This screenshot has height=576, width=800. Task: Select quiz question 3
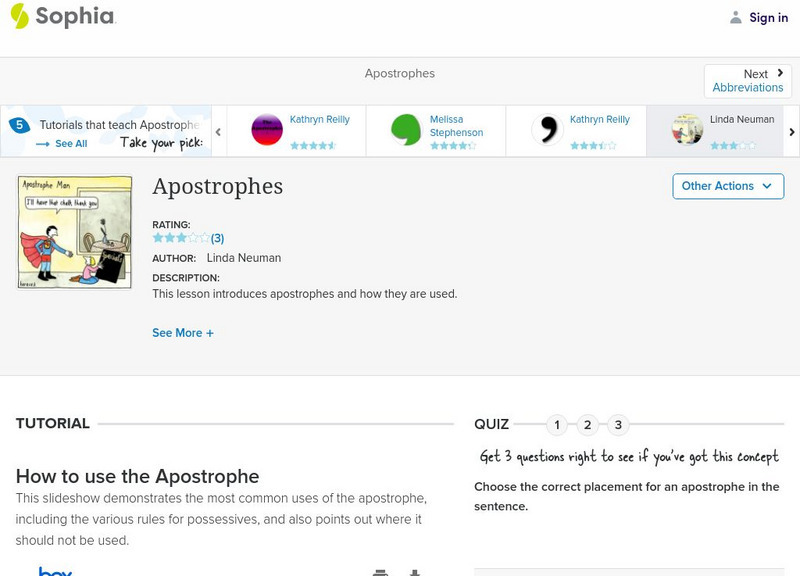coord(618,425)
